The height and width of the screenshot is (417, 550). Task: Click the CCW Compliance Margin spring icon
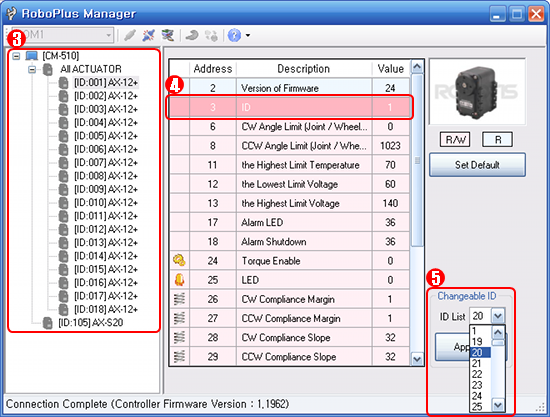[179, 318]
